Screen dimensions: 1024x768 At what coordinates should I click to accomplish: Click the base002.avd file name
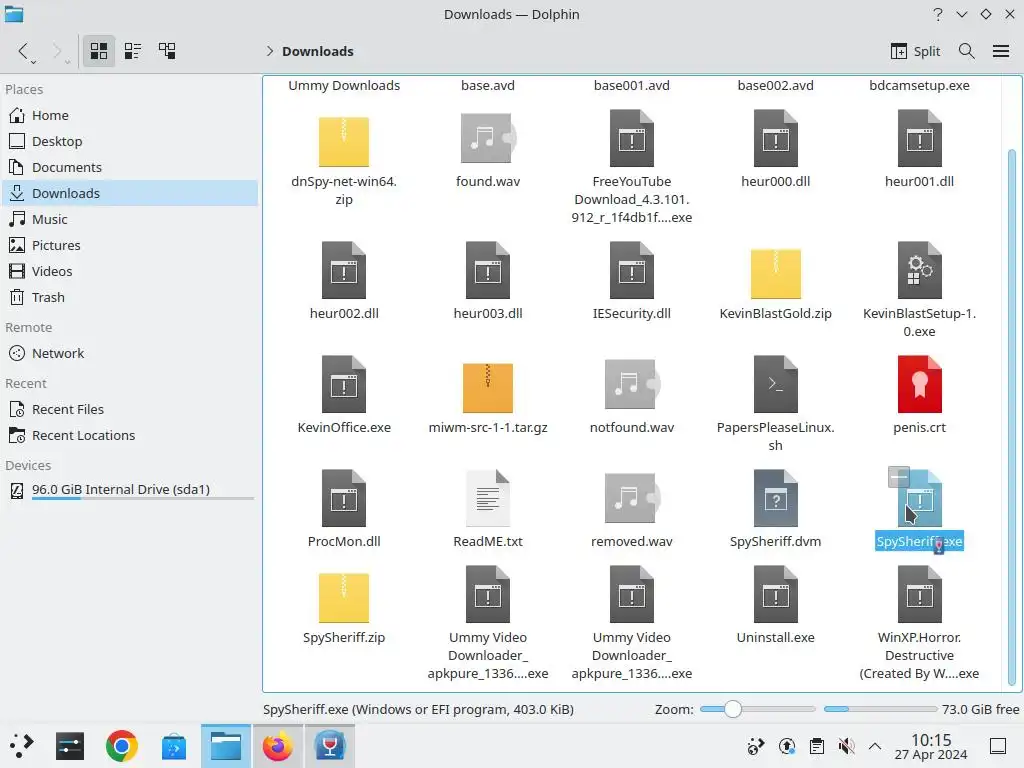tap(776, 86)
